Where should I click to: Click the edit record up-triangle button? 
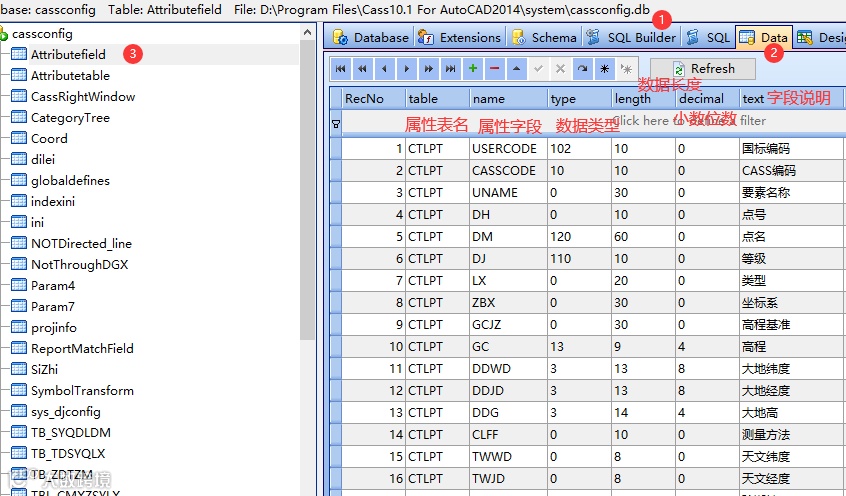[516, 69]
